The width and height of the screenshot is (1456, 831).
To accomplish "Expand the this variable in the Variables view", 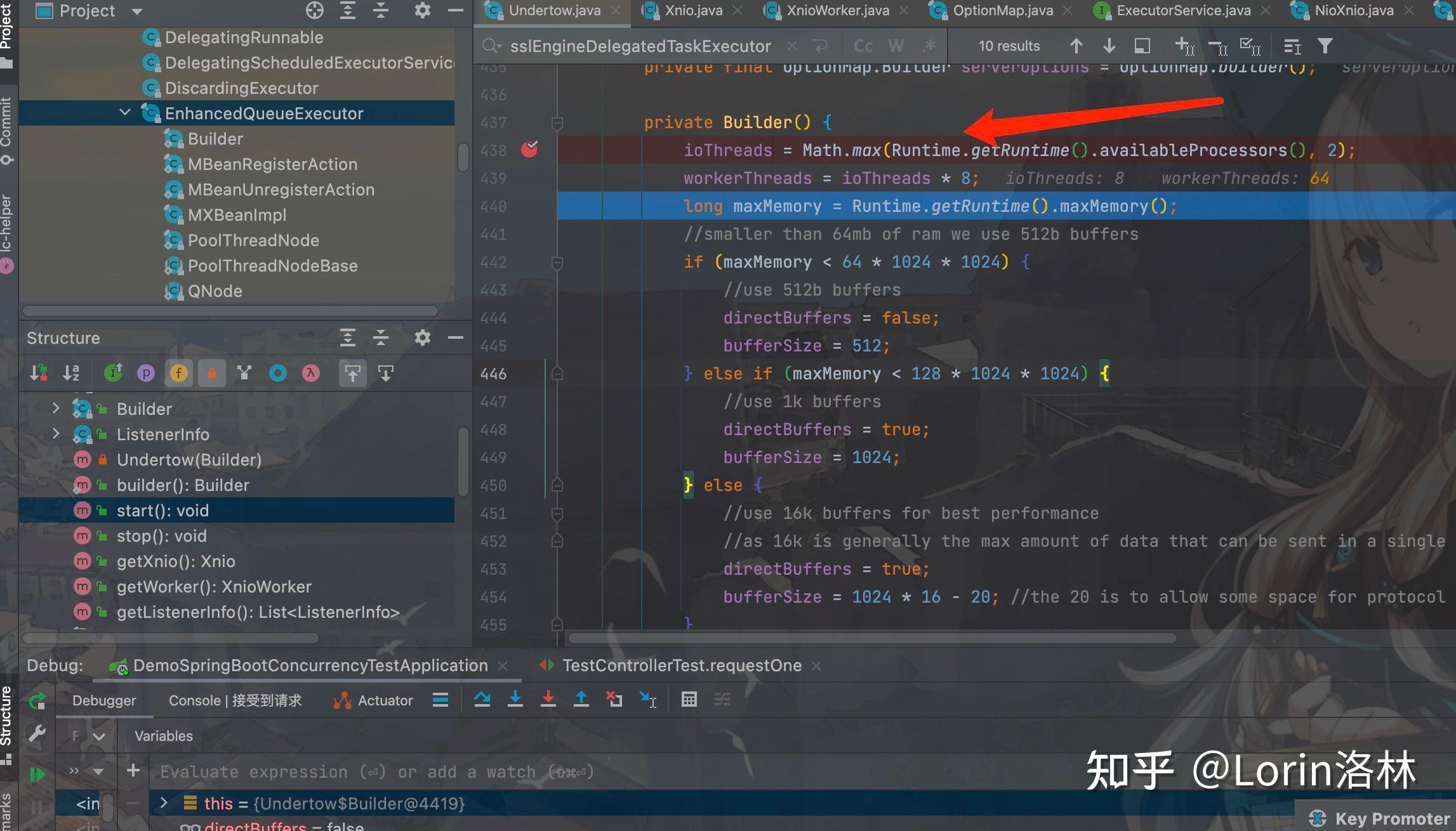I will pyautogui.click(x=165, y=803).
